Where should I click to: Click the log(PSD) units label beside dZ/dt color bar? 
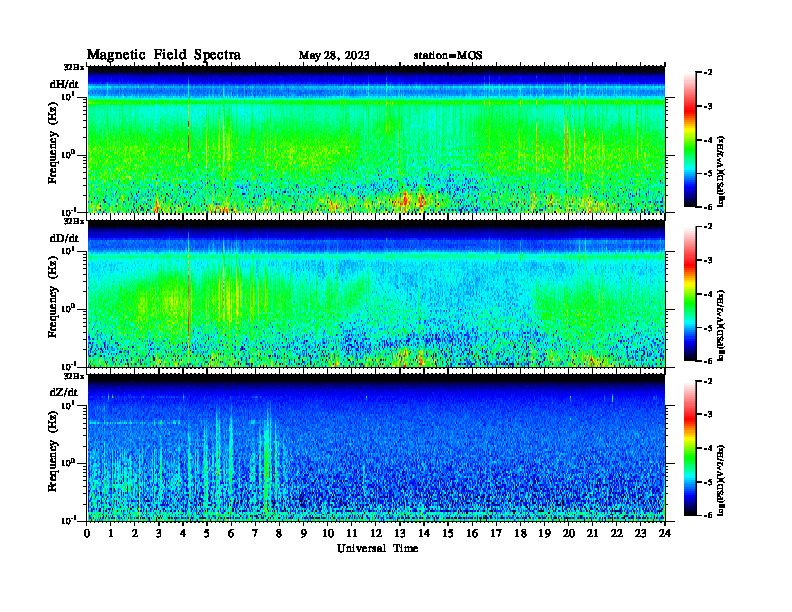[721, 480]
